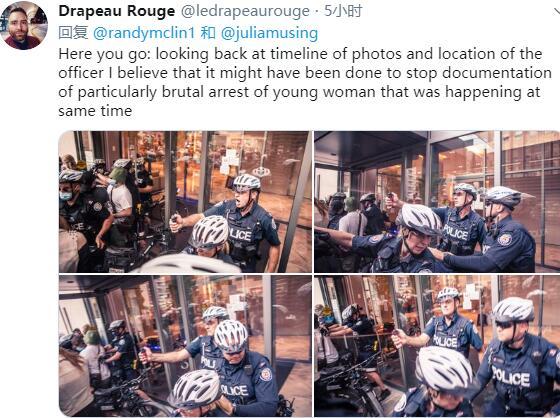The height and width of the screenshot is (418, 560).
Task: Click the 回复 reply label
Action: (x=73, y=33)
